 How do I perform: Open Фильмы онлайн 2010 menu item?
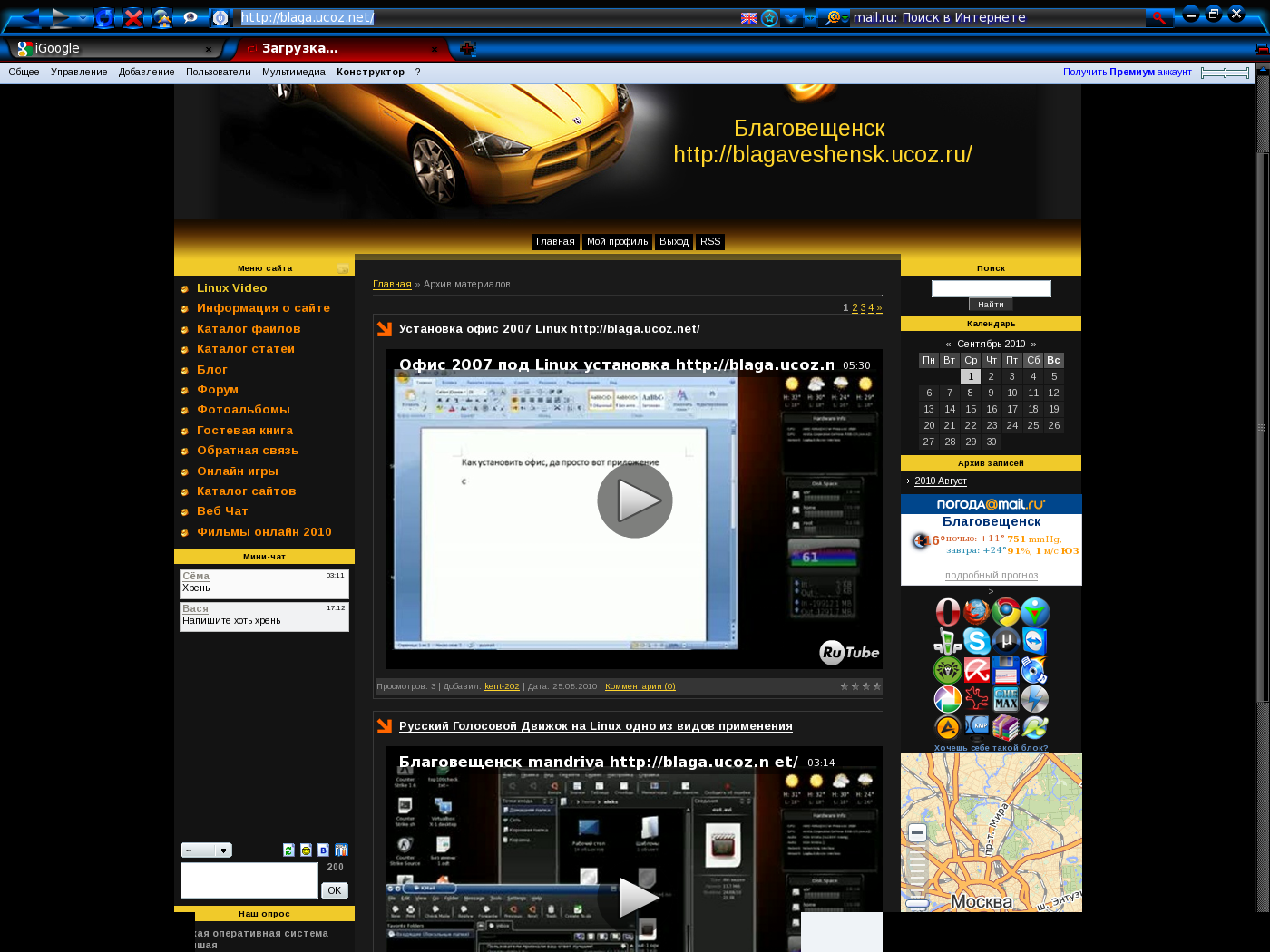(264, 532)
